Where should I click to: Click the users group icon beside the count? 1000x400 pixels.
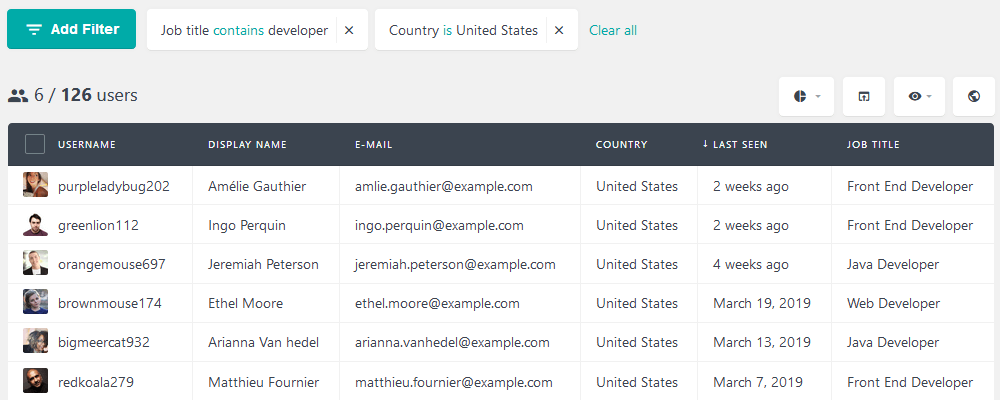pos(18,96)
